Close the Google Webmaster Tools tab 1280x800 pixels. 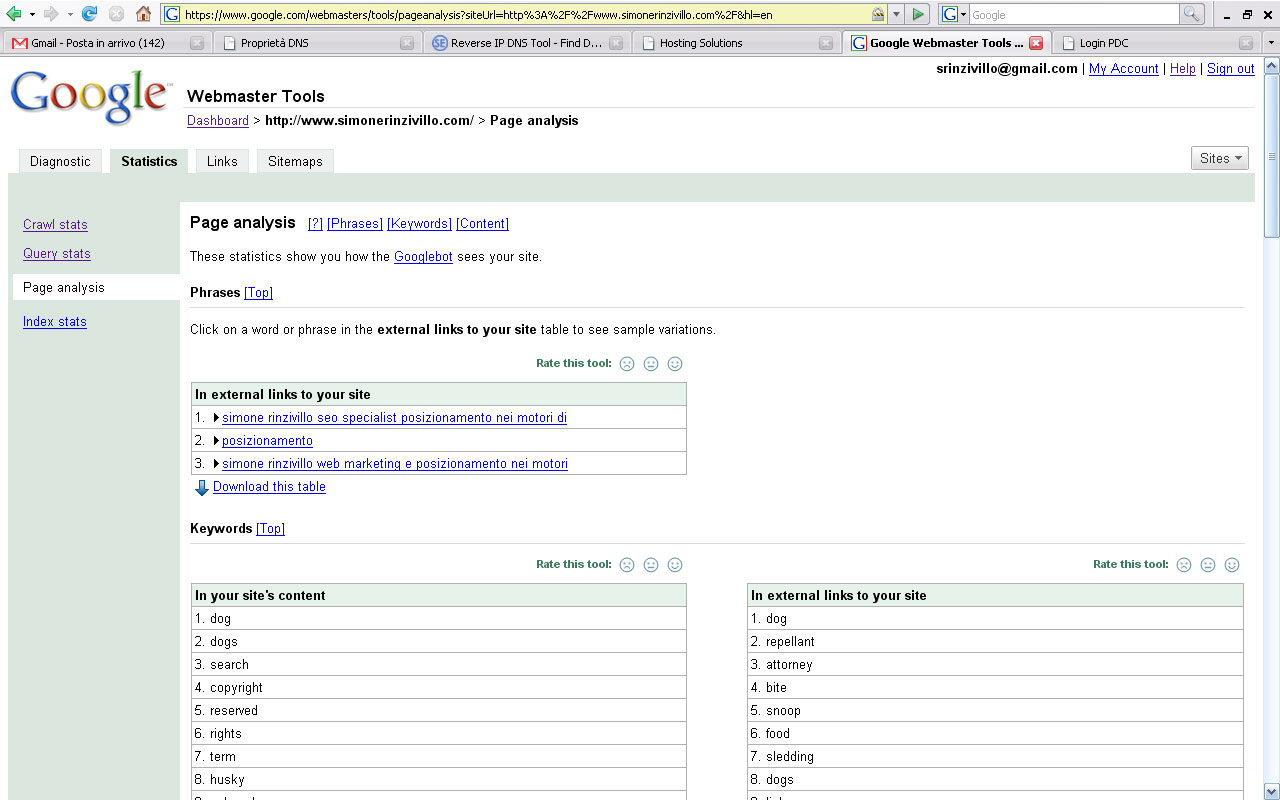pos(1036,43)
